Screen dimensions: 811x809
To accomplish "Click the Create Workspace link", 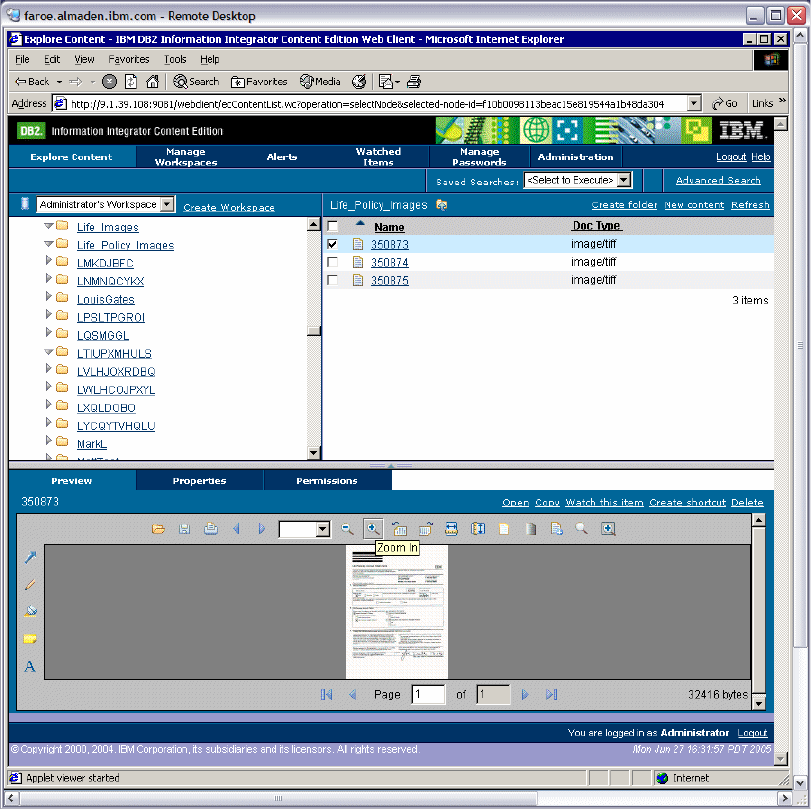I will point(229,207).
